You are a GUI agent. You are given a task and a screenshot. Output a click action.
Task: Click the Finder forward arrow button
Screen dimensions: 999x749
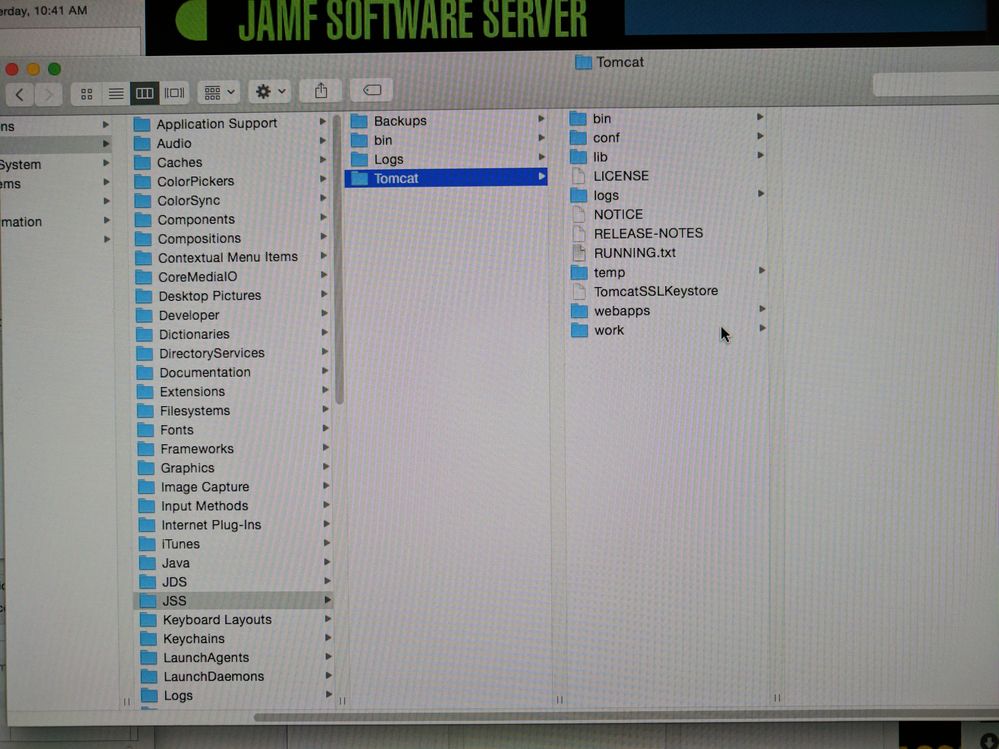[48, 95]
